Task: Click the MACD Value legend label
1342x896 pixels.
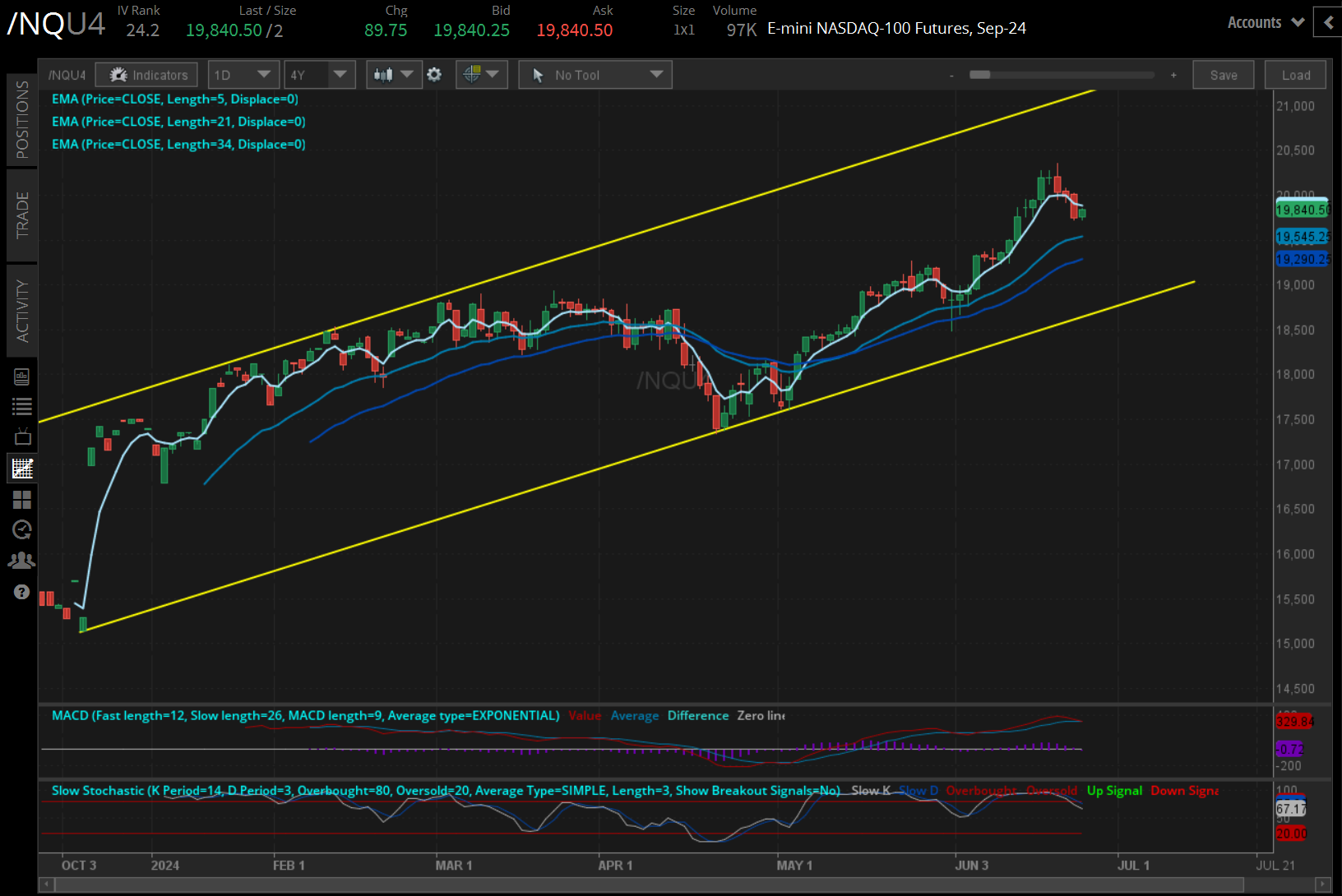Action: (585, 715)
